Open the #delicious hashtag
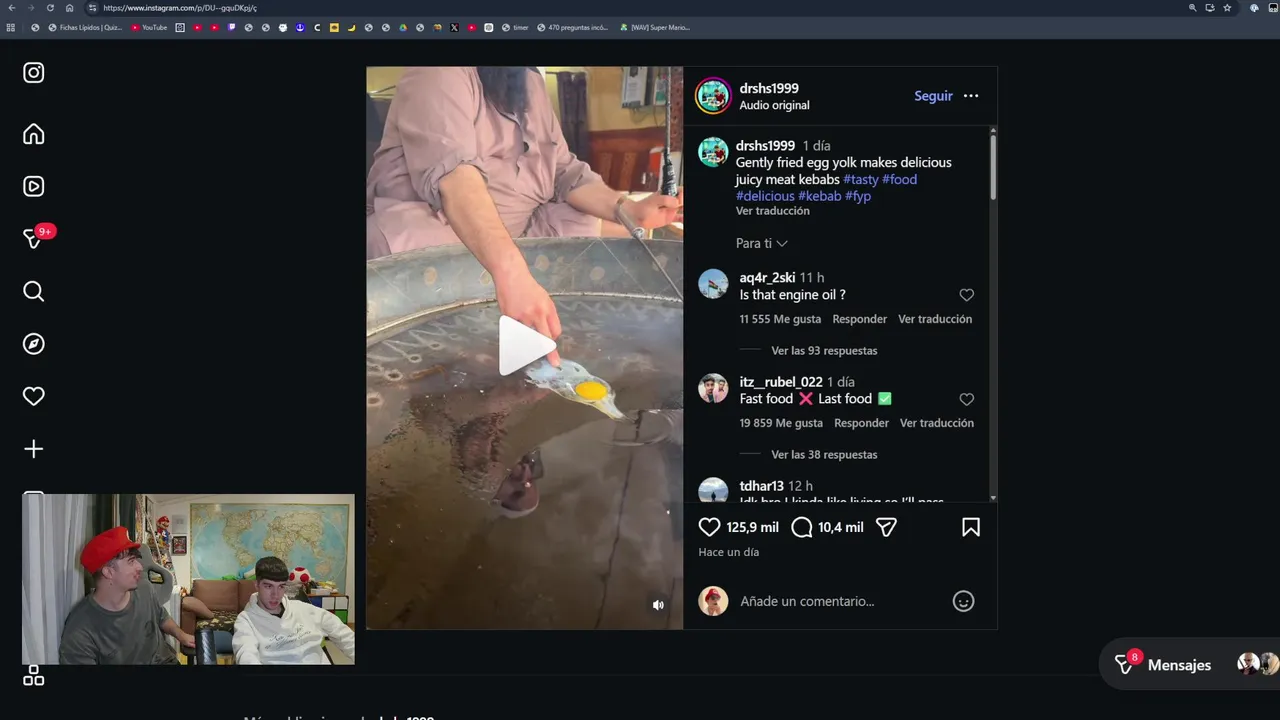The width and height of the screenshot is (1280, 720). click(765, 196)
